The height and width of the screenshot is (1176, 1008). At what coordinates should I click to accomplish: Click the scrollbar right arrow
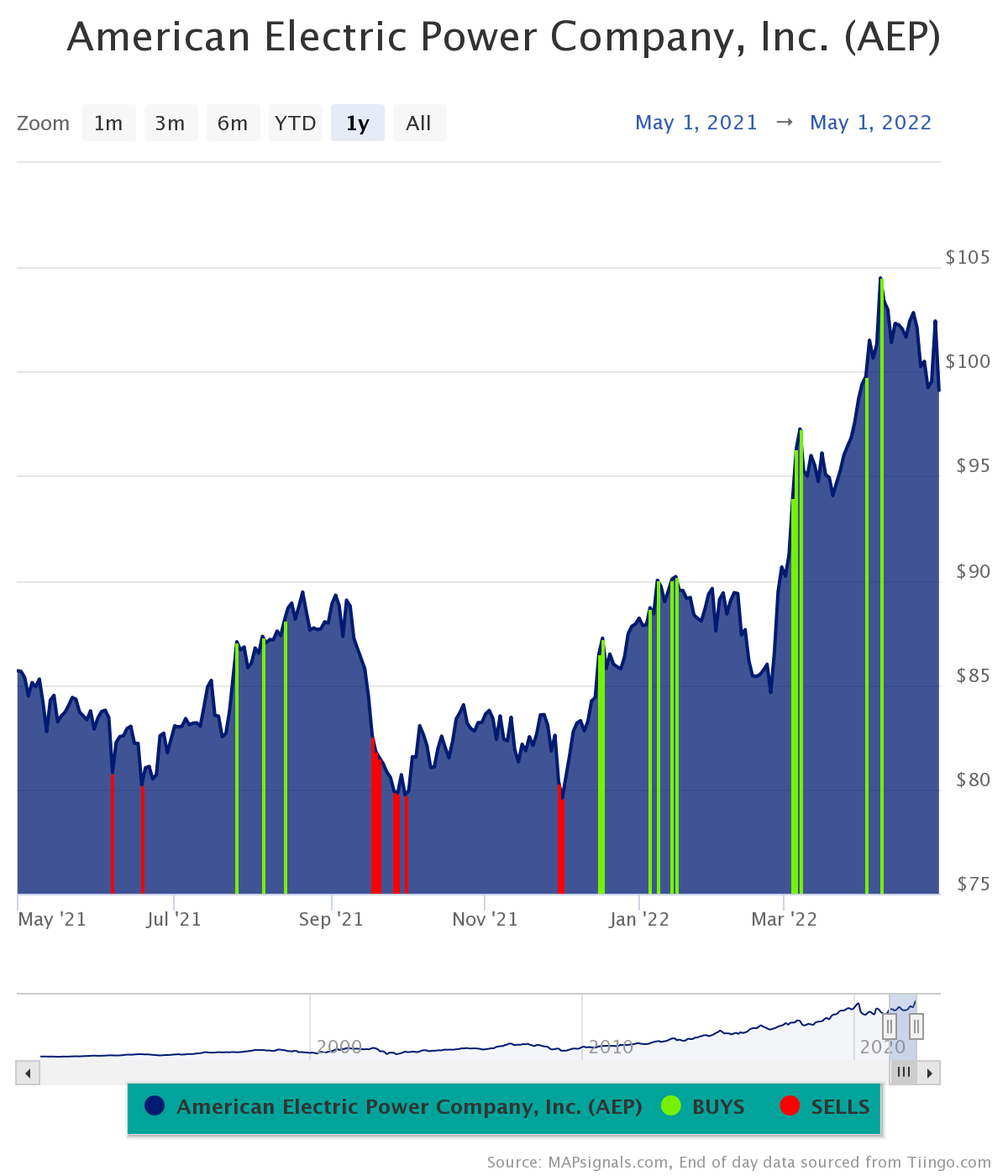929,1073
